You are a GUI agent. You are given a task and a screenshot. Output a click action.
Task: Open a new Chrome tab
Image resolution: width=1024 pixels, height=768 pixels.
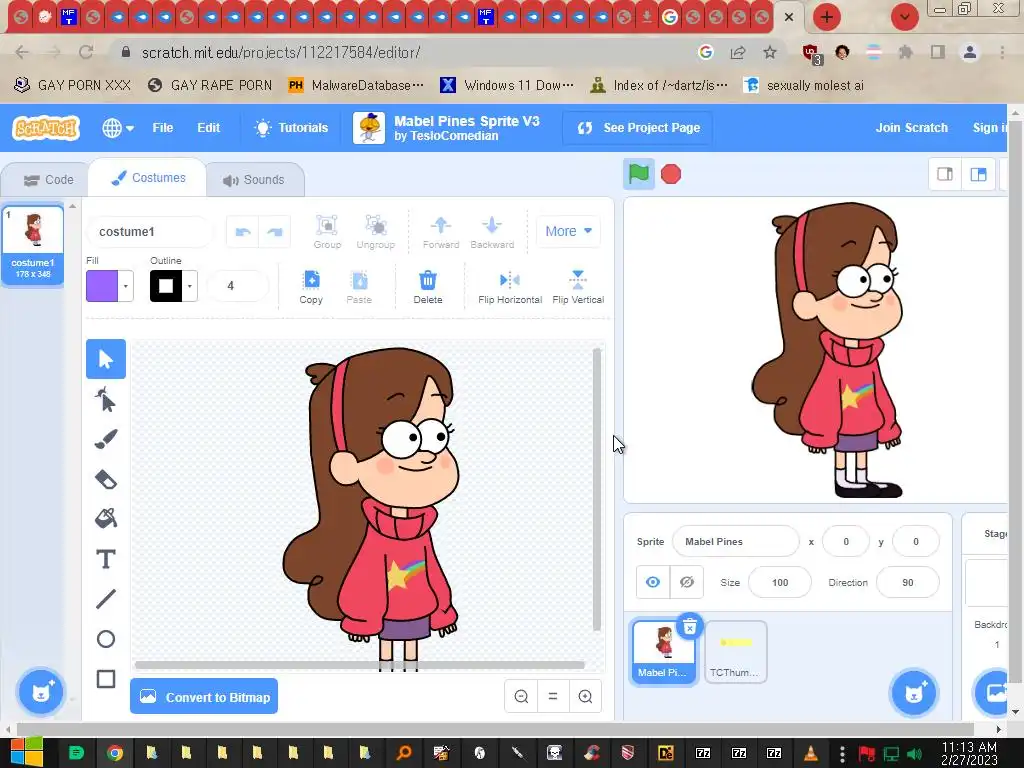pyautogui.click(x=826, y=17)
